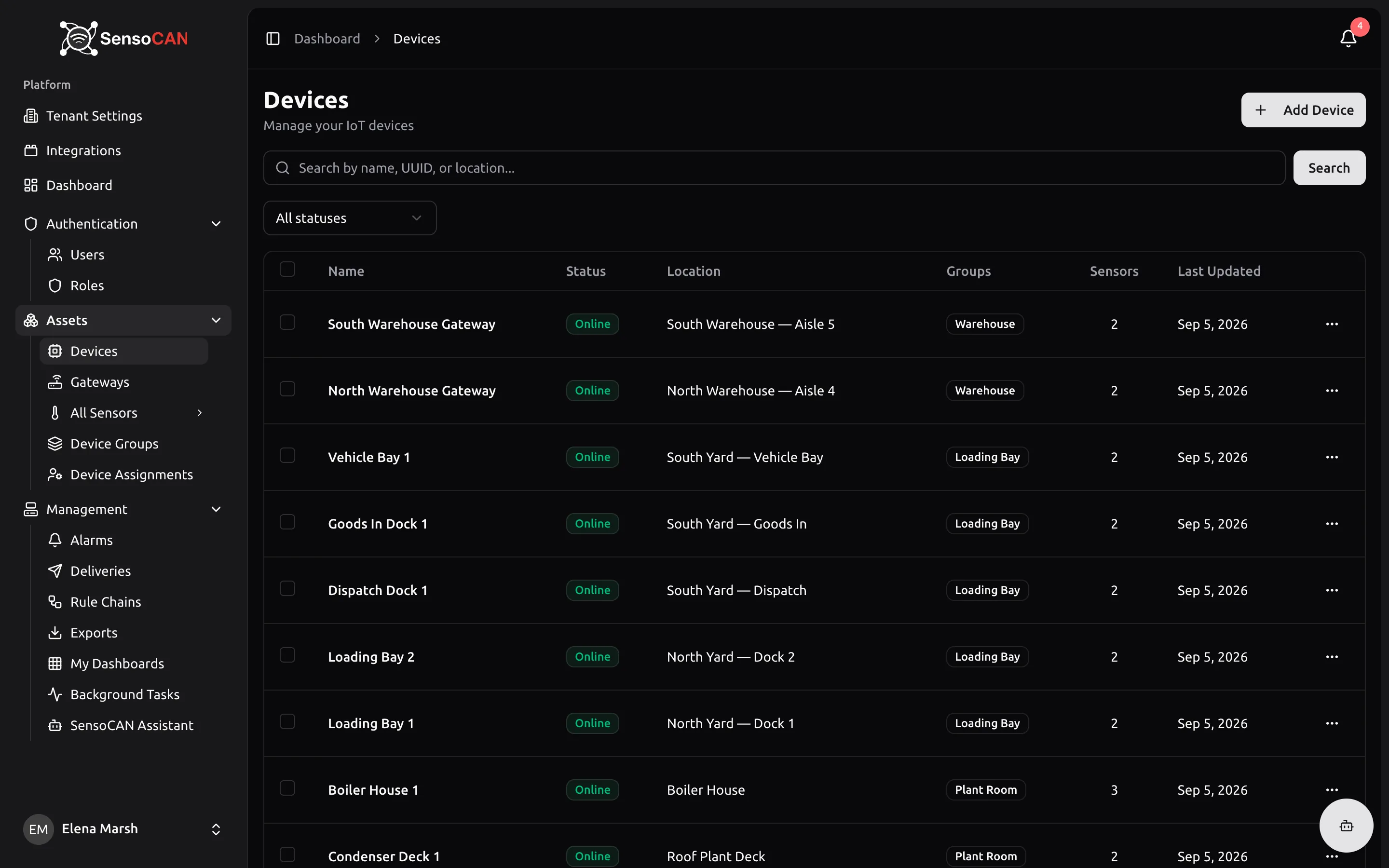Click the Name column header

point(346,271)
